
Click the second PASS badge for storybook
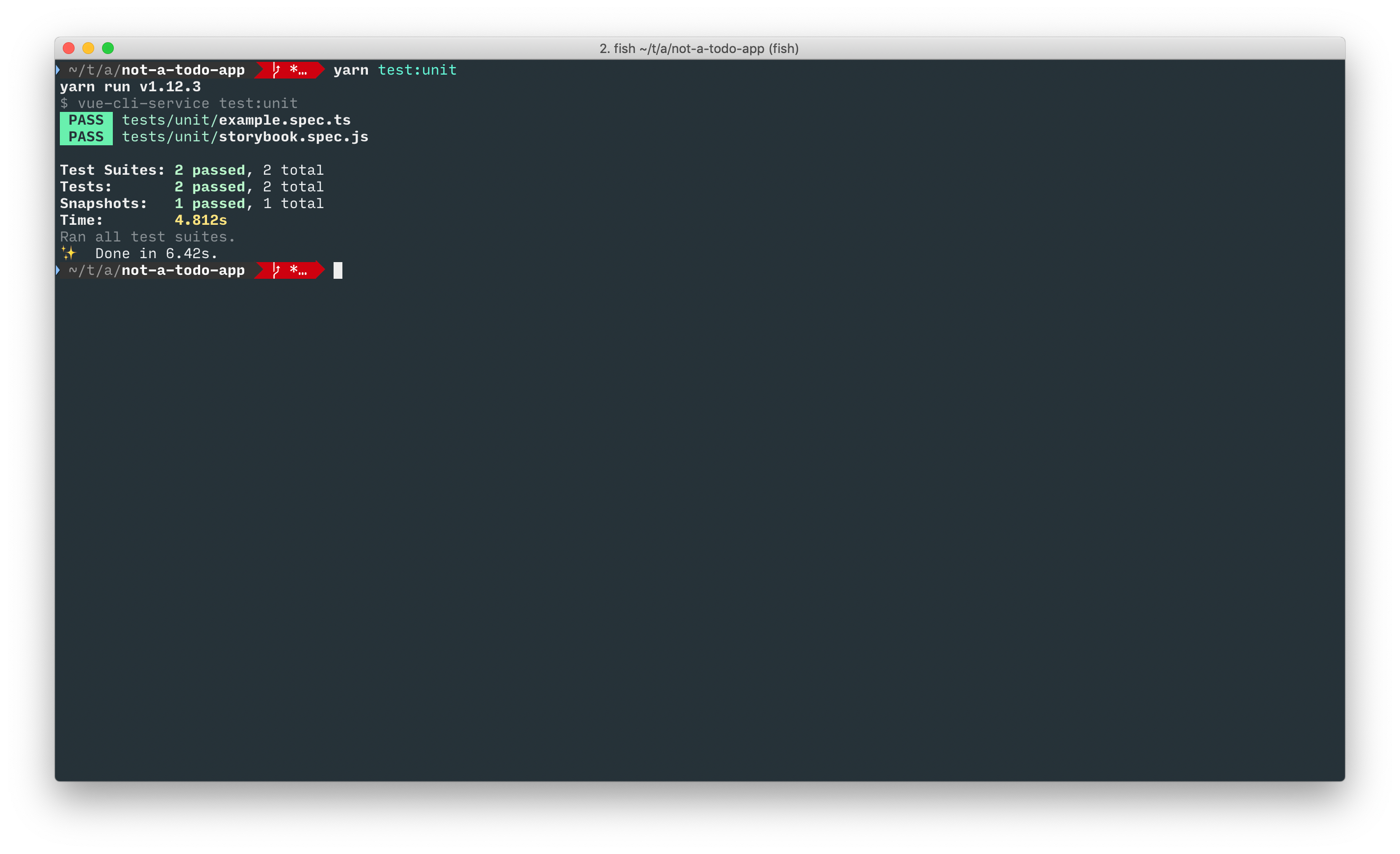click(x=86, y=137)
